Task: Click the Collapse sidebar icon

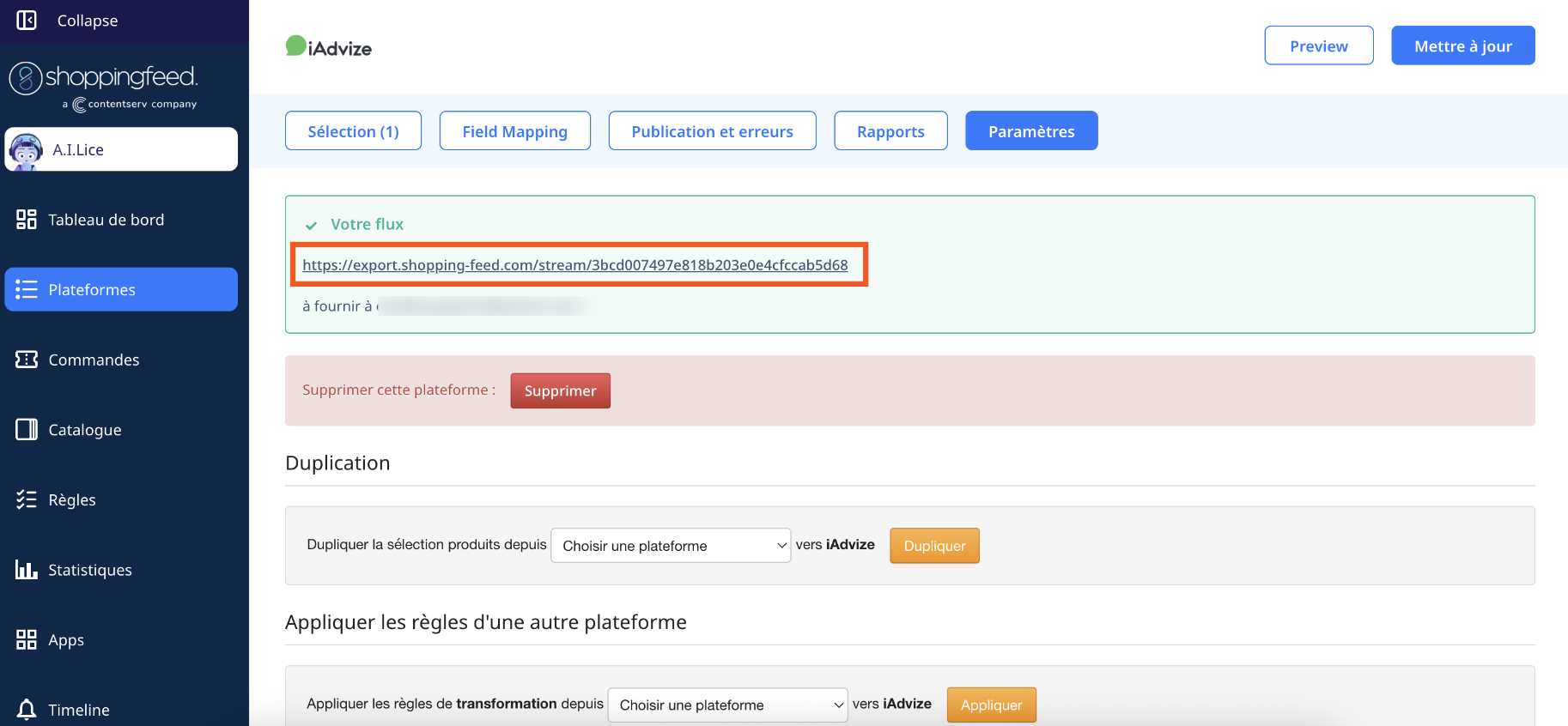Action: click(27, 20)
